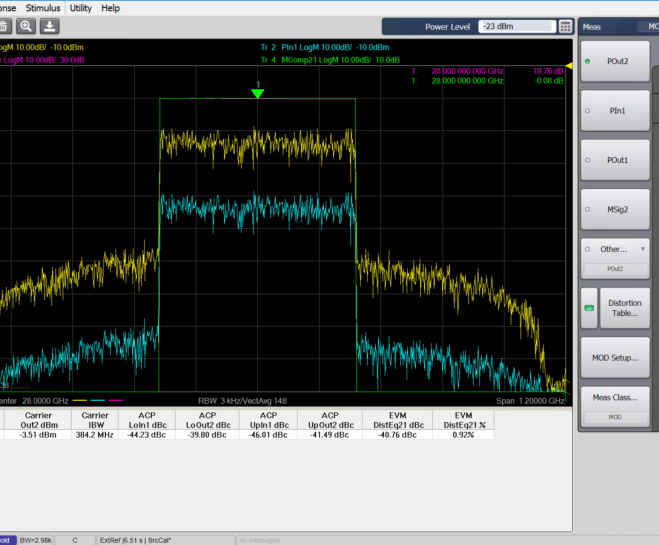This screenshot has height=545, width=659.
Task: Click the Center 28.0000 GHz label
Action: pyautogui.click(x=34, y=401)
